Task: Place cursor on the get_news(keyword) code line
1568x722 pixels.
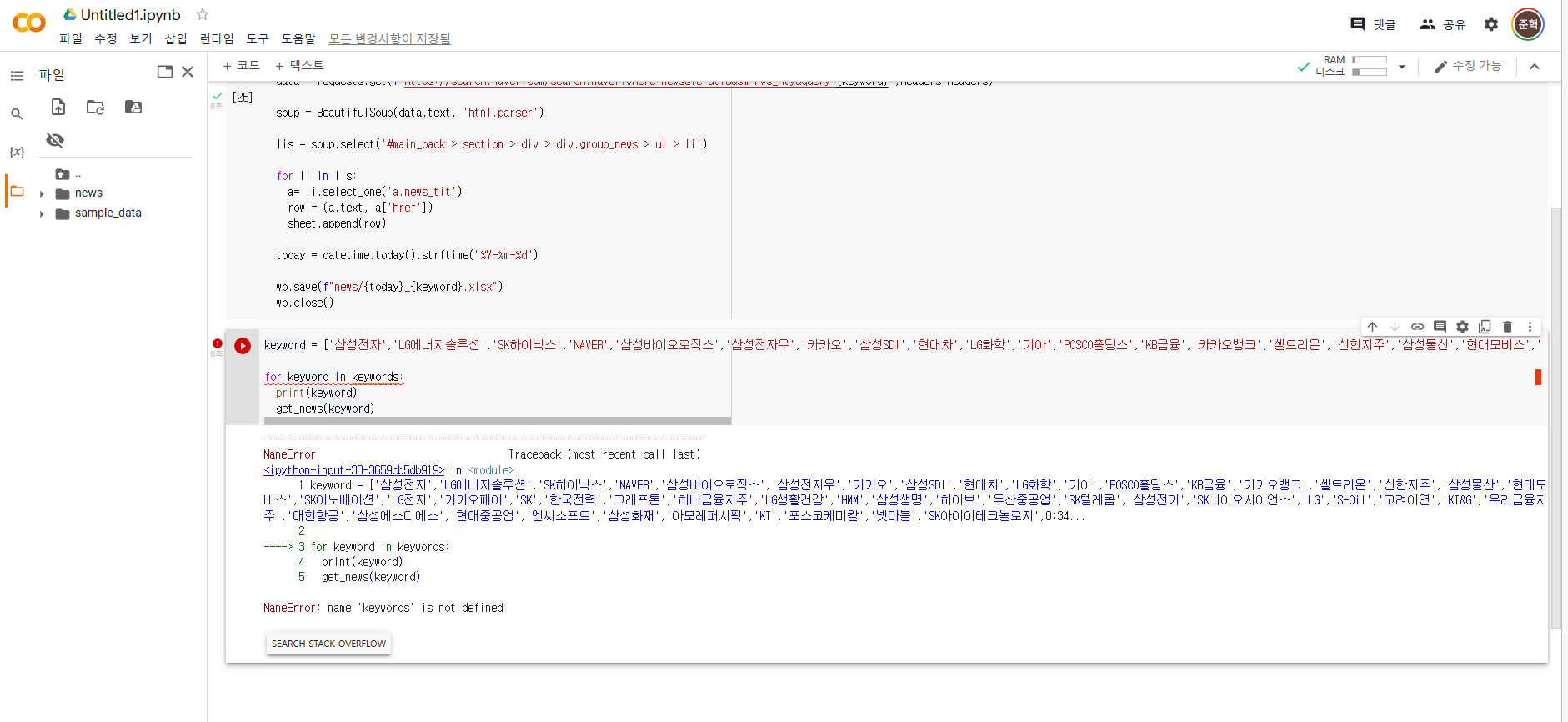Action: coord(325,409)
